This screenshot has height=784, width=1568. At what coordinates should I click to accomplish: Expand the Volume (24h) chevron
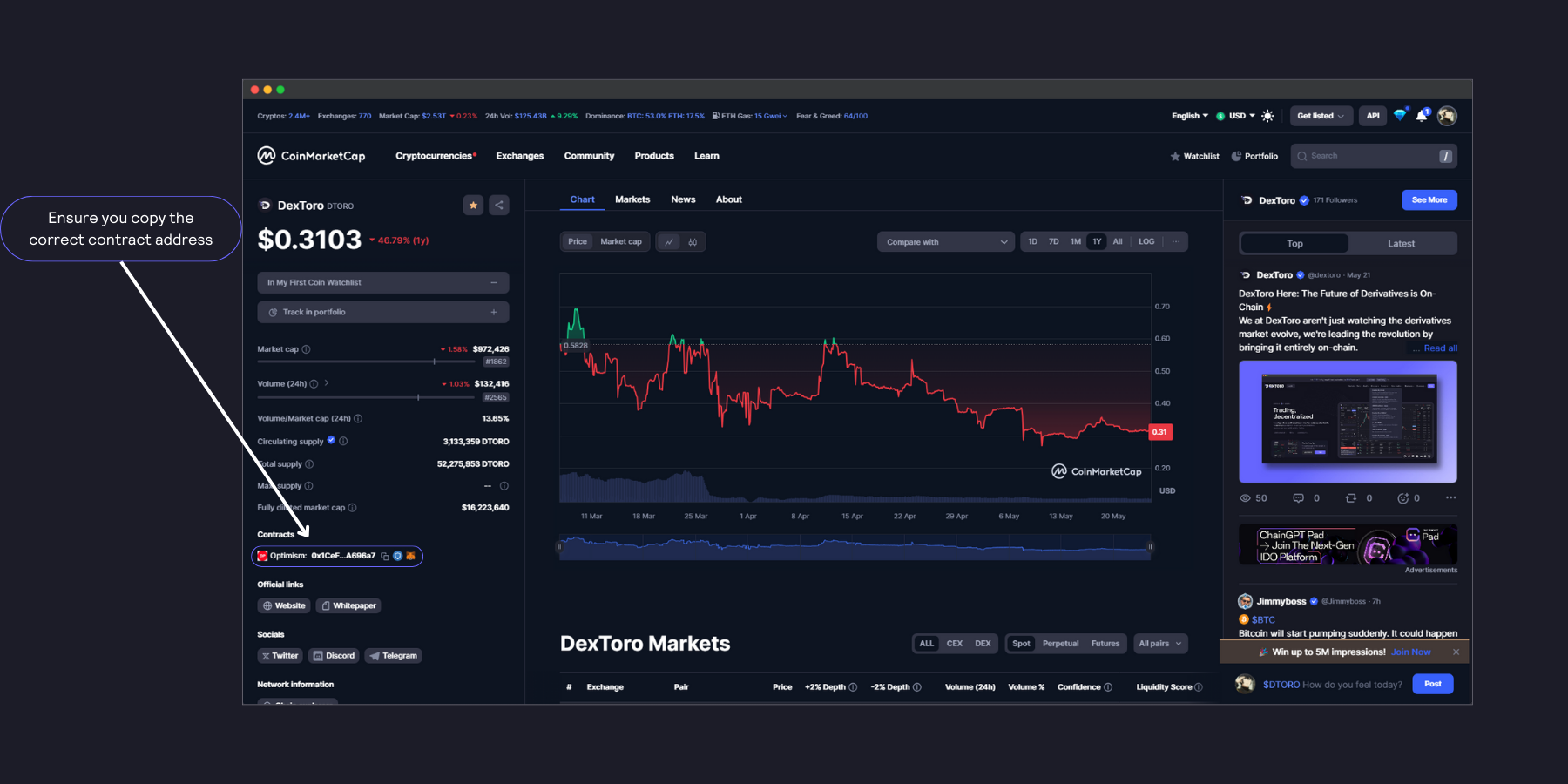[x=327, y=383]
